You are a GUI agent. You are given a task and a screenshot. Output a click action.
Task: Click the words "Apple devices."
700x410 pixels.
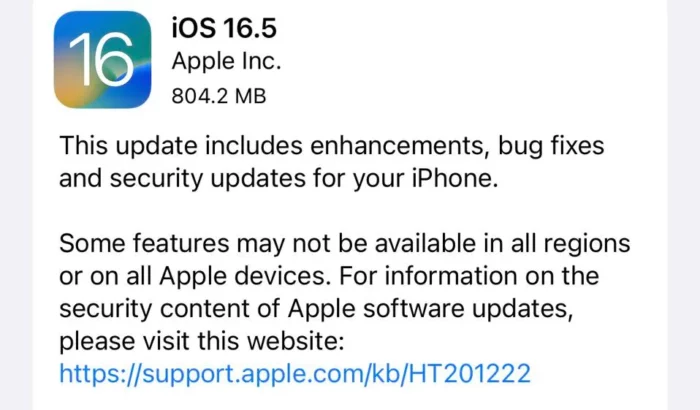coord(245,276)
